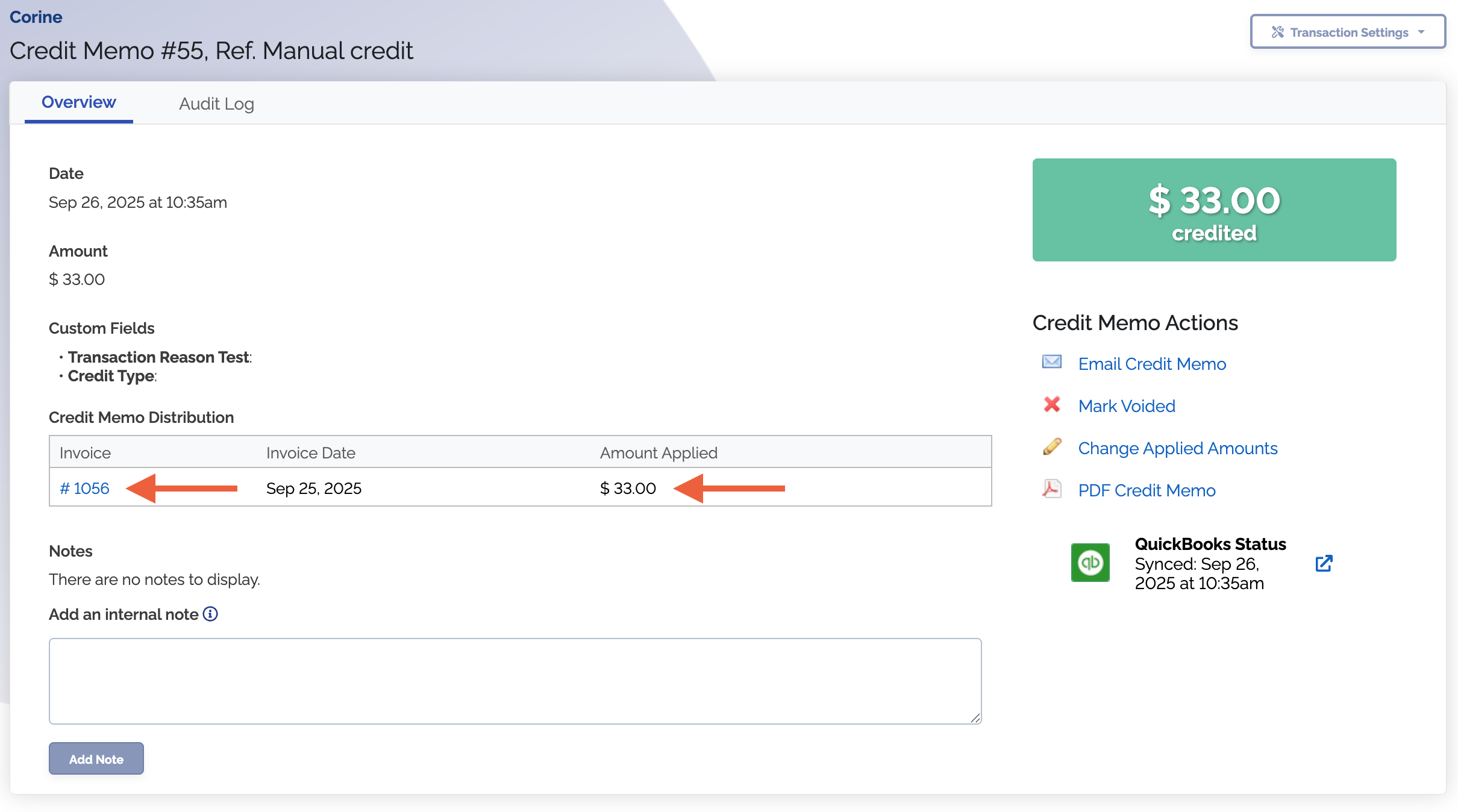Click the PDF document icon
This screenshot has height=812, width=1458.
pos(1052,489)
